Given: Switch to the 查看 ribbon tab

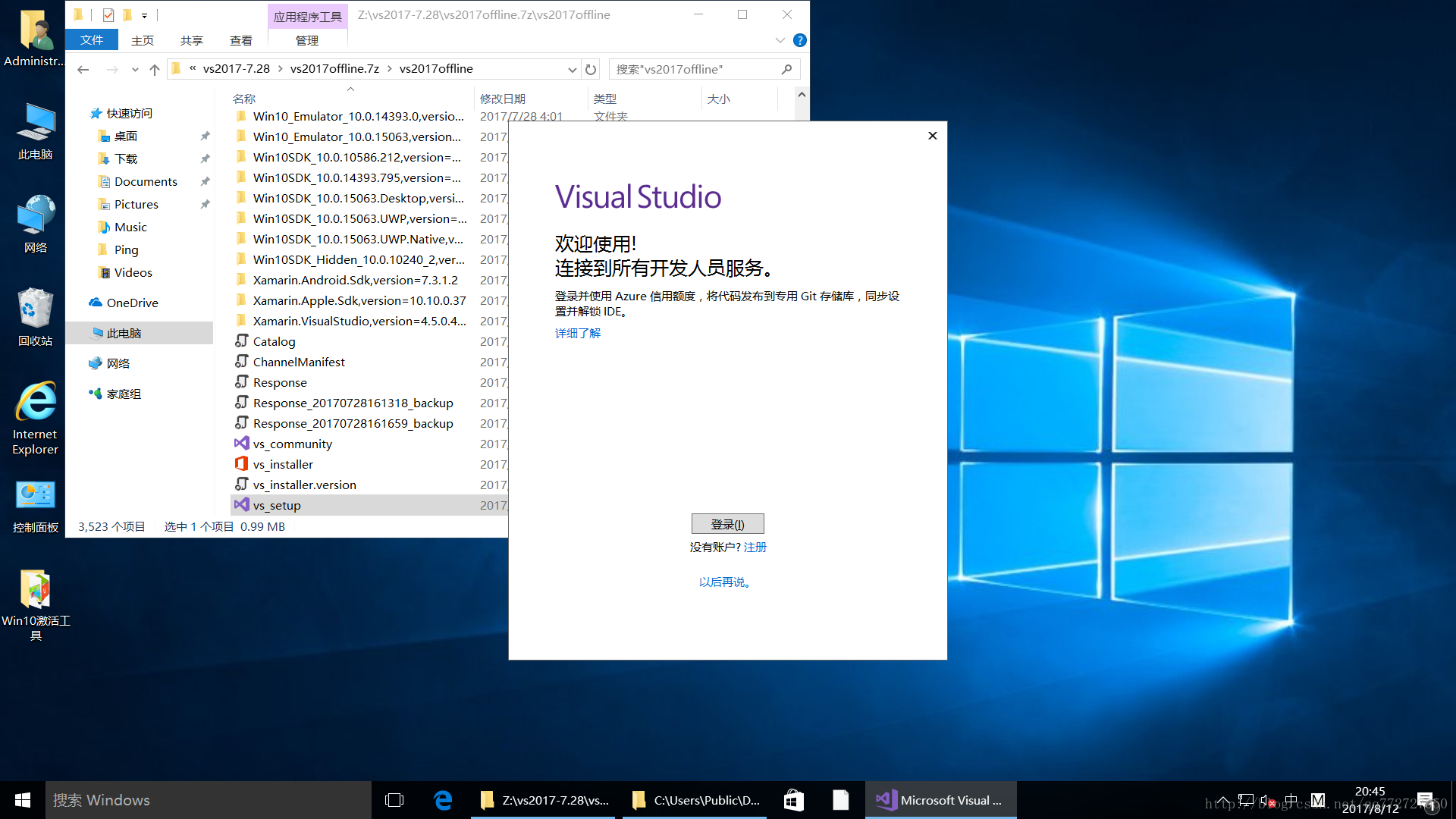Looking at the screenshot, I should (241, 40).
